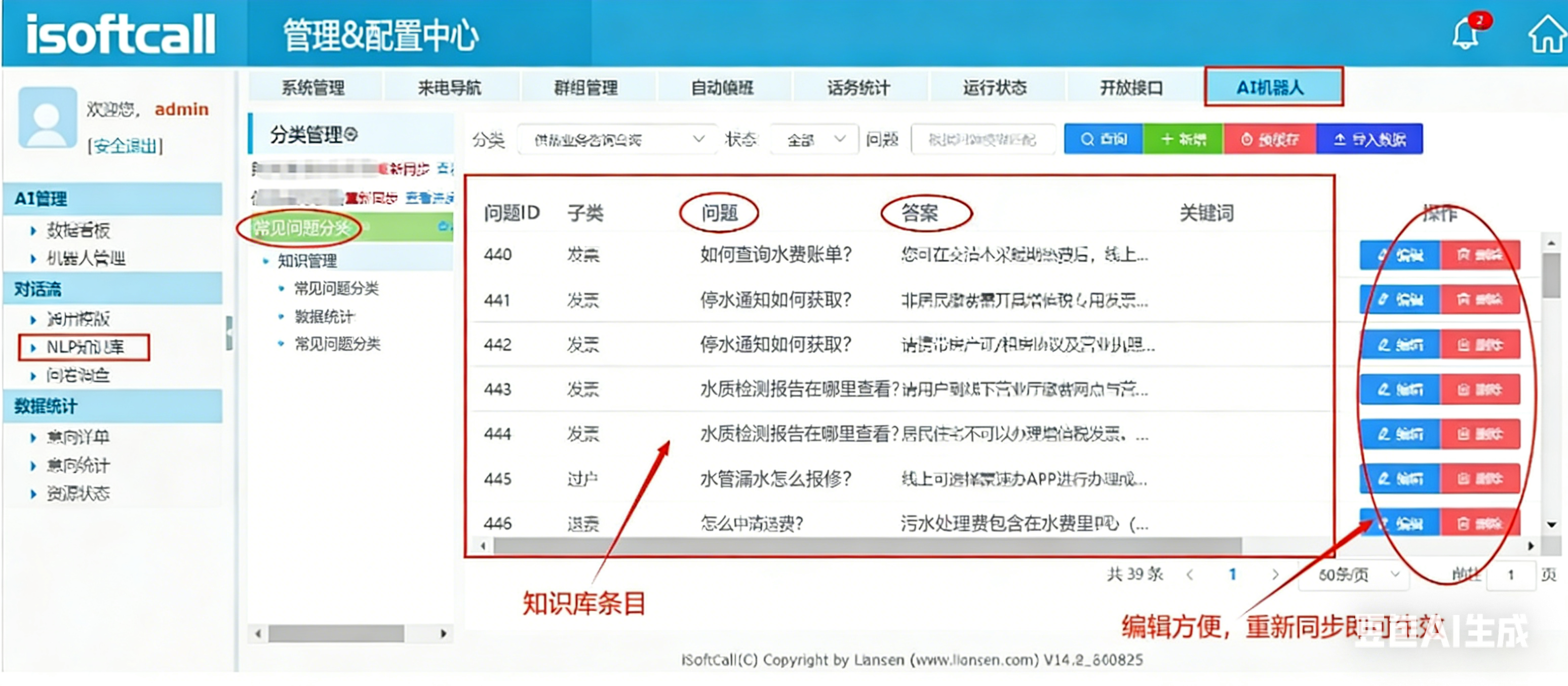The width and height of the screenshot is (1568, 686).
Task: Click the admin user avatar
Action: pyautogui.click(x=48, y=117)
